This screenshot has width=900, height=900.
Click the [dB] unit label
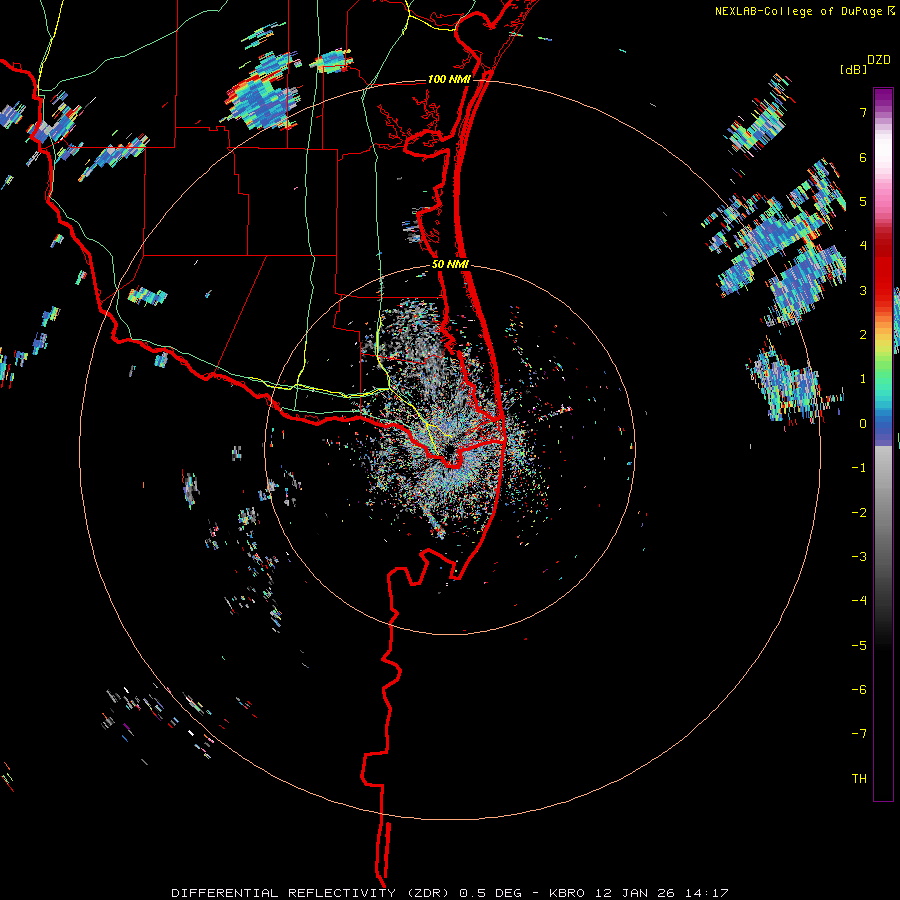point(854,69)
